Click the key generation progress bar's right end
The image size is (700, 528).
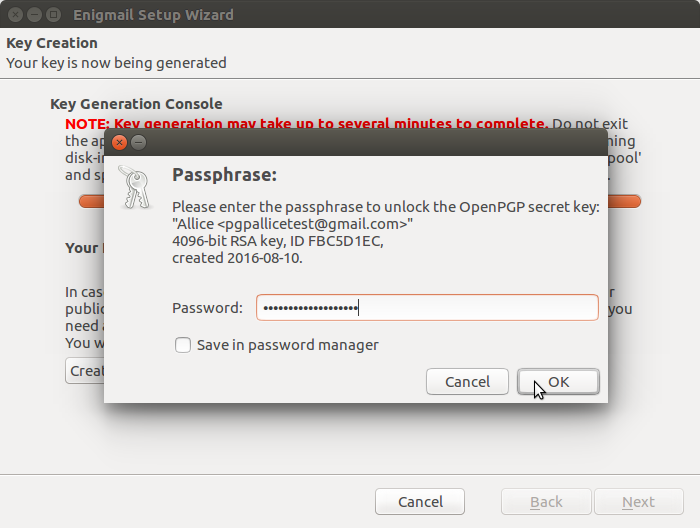[x=624, y=201]
